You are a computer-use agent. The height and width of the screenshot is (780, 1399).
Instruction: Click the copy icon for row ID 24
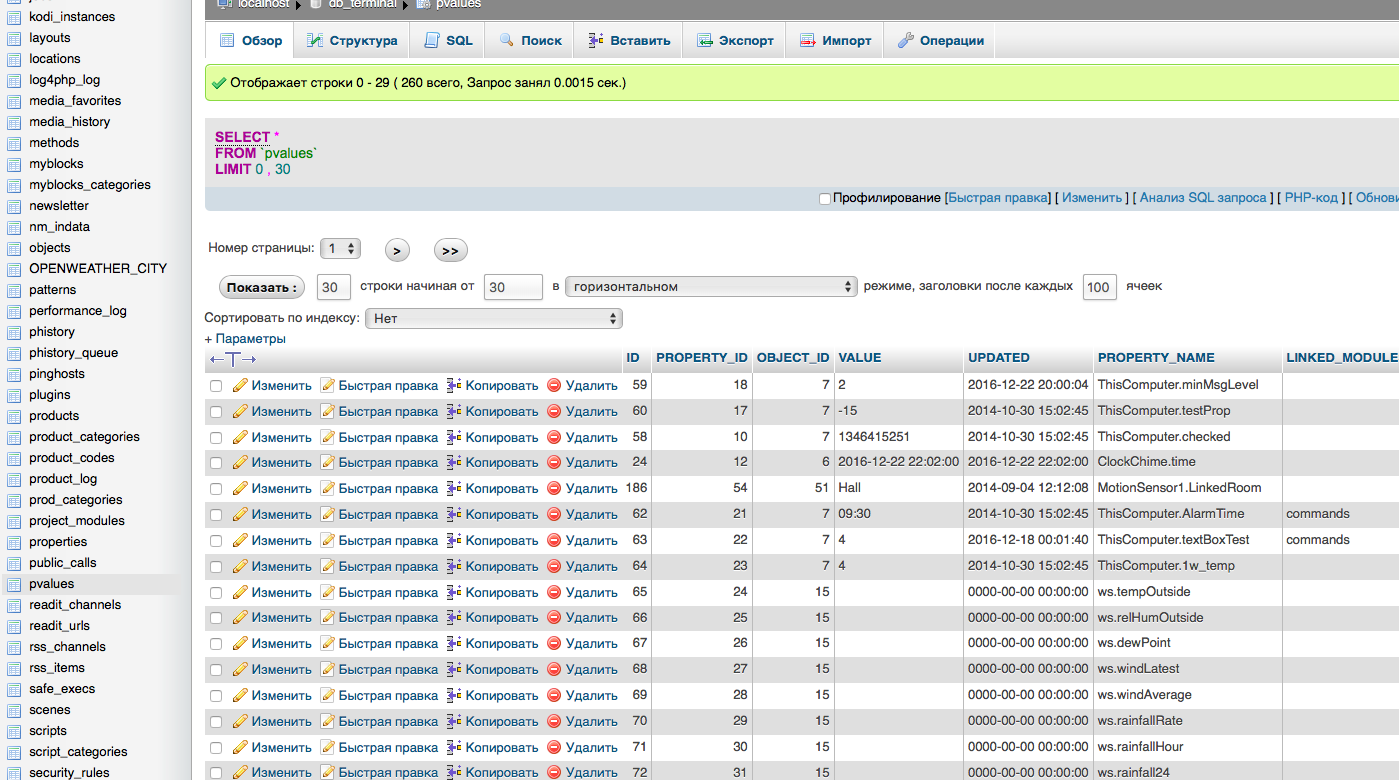[x=454, y=463]
